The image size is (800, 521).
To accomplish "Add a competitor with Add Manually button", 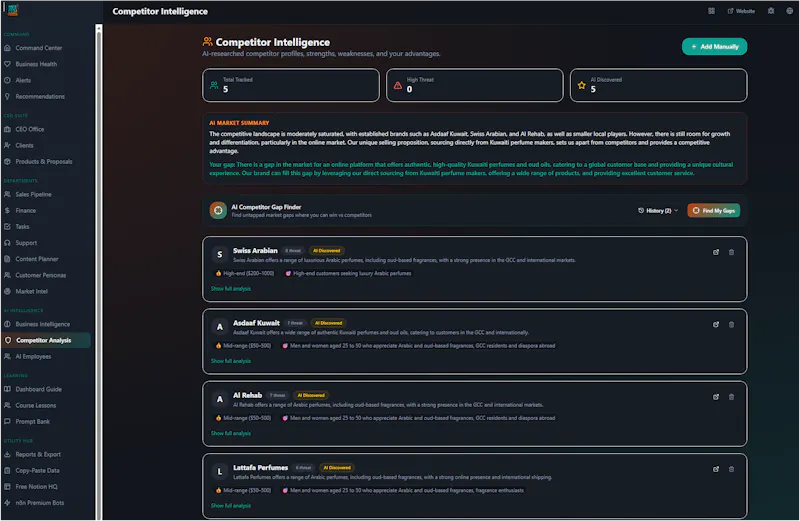I will click(x=714, y=46).
